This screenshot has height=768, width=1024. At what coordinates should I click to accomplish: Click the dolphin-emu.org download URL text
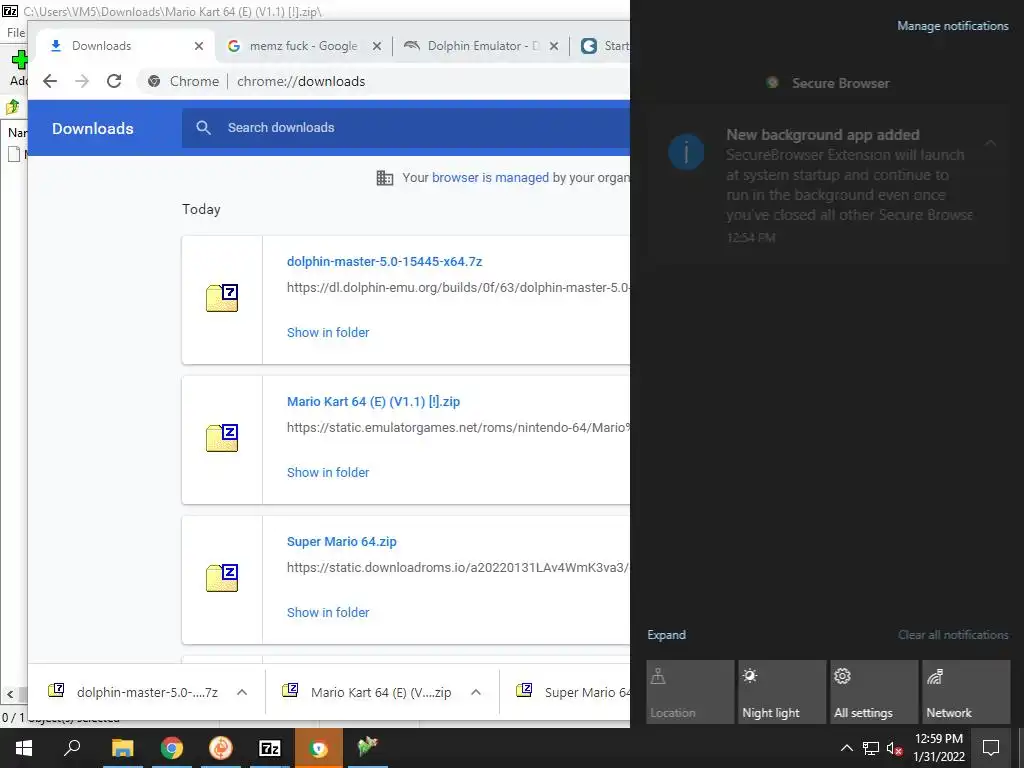[458, 287]
